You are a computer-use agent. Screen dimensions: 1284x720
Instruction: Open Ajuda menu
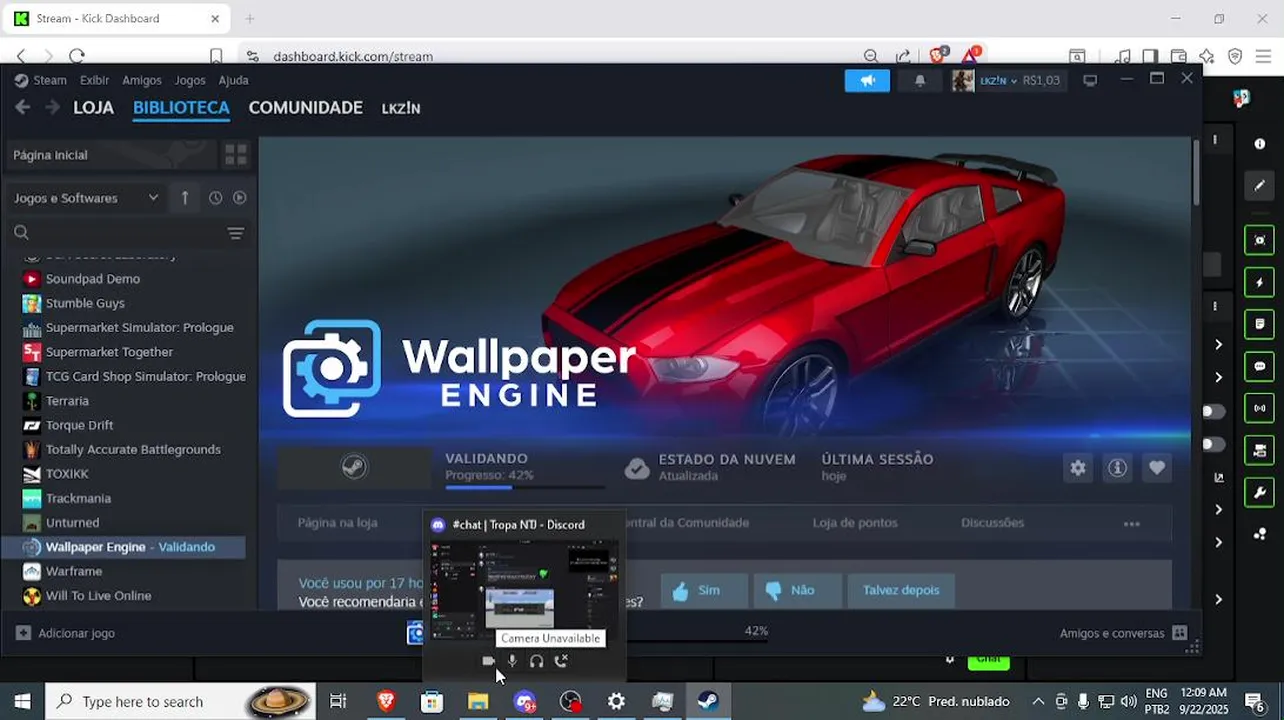(234, 80)
